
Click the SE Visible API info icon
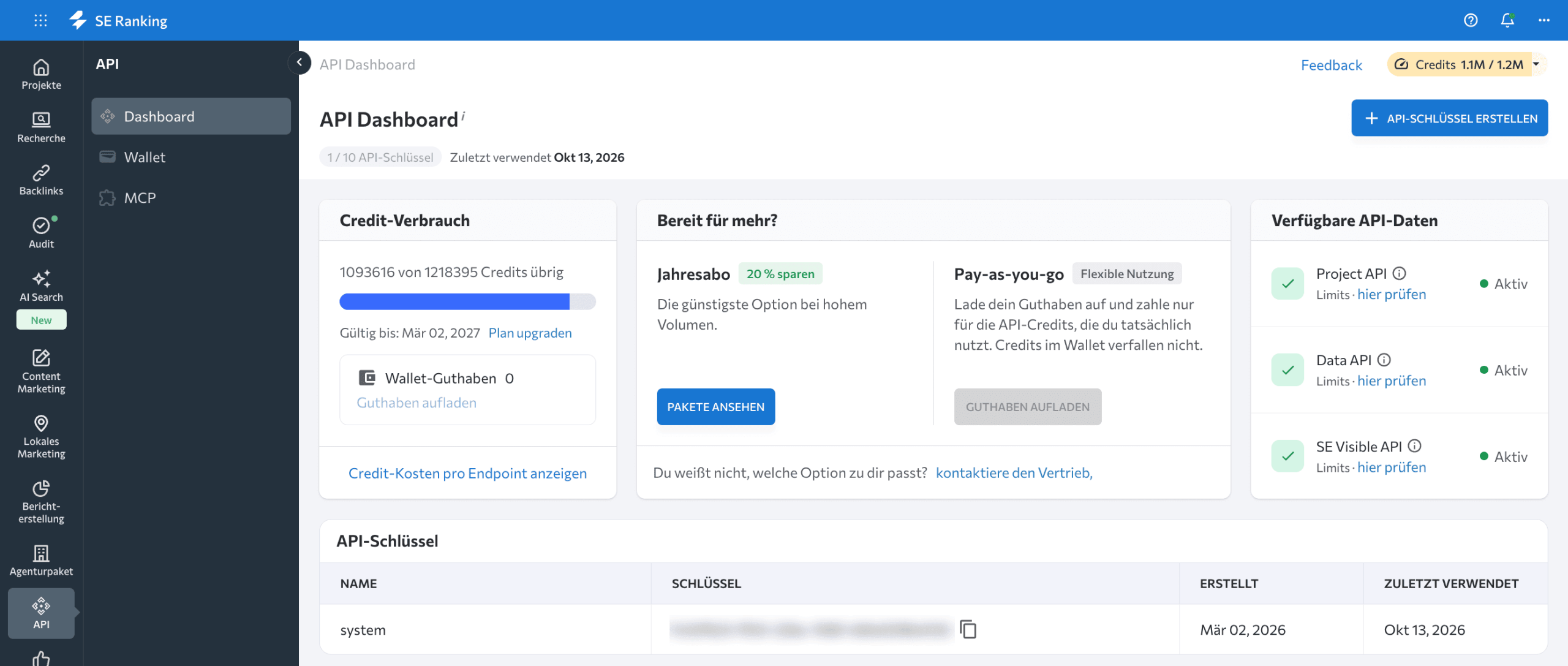1415,446
